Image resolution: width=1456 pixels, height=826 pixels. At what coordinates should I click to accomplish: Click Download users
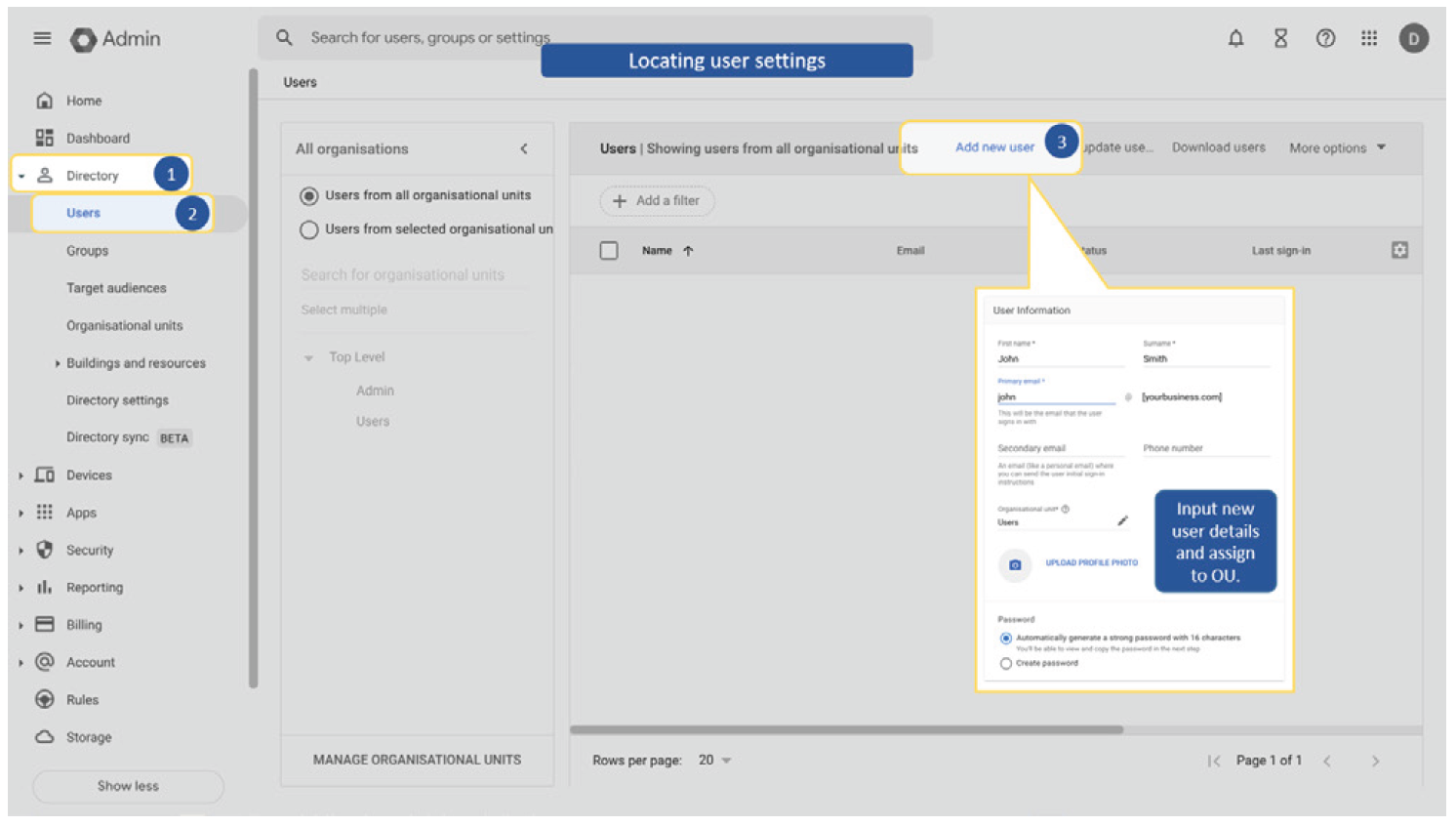(1218, 147)
